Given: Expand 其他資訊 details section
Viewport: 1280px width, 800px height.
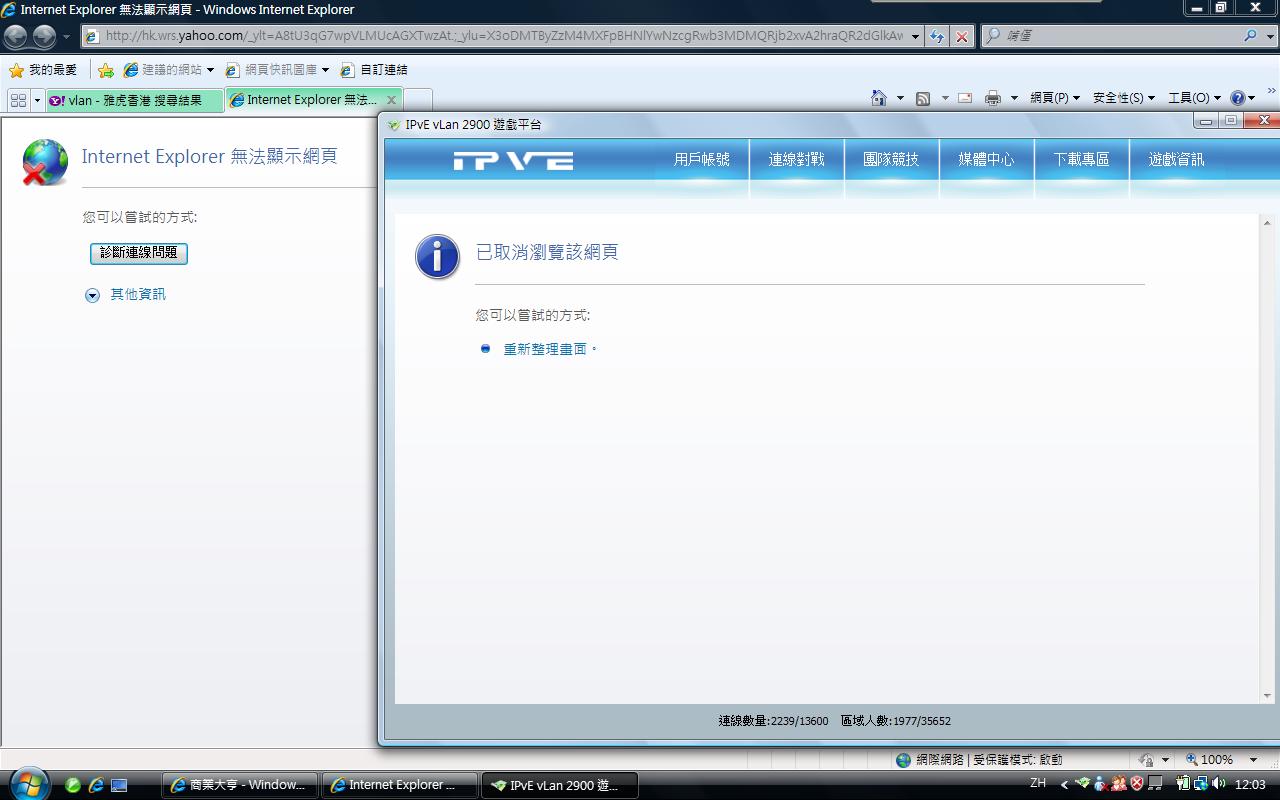Looking at the screenshot, I should 93,295.
